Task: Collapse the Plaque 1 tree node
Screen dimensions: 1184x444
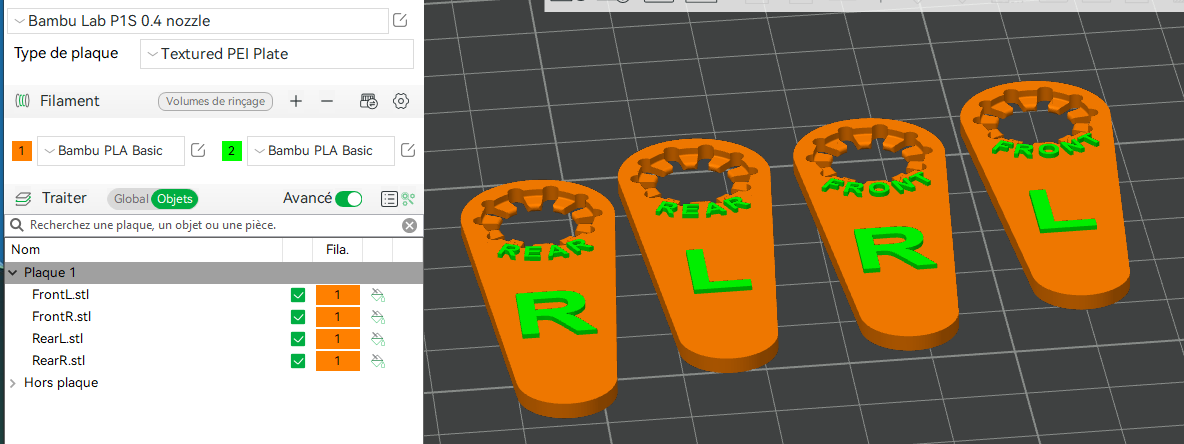Action: tap(14, 272)
